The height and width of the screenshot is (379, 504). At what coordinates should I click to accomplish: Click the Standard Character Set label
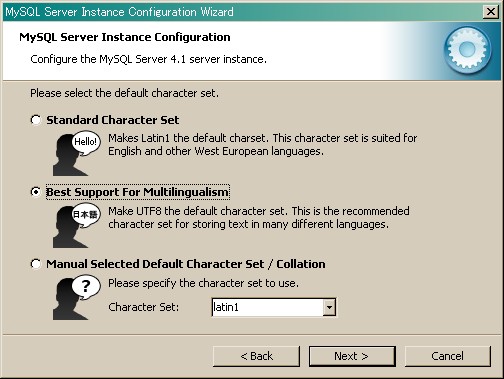point(113,120)
